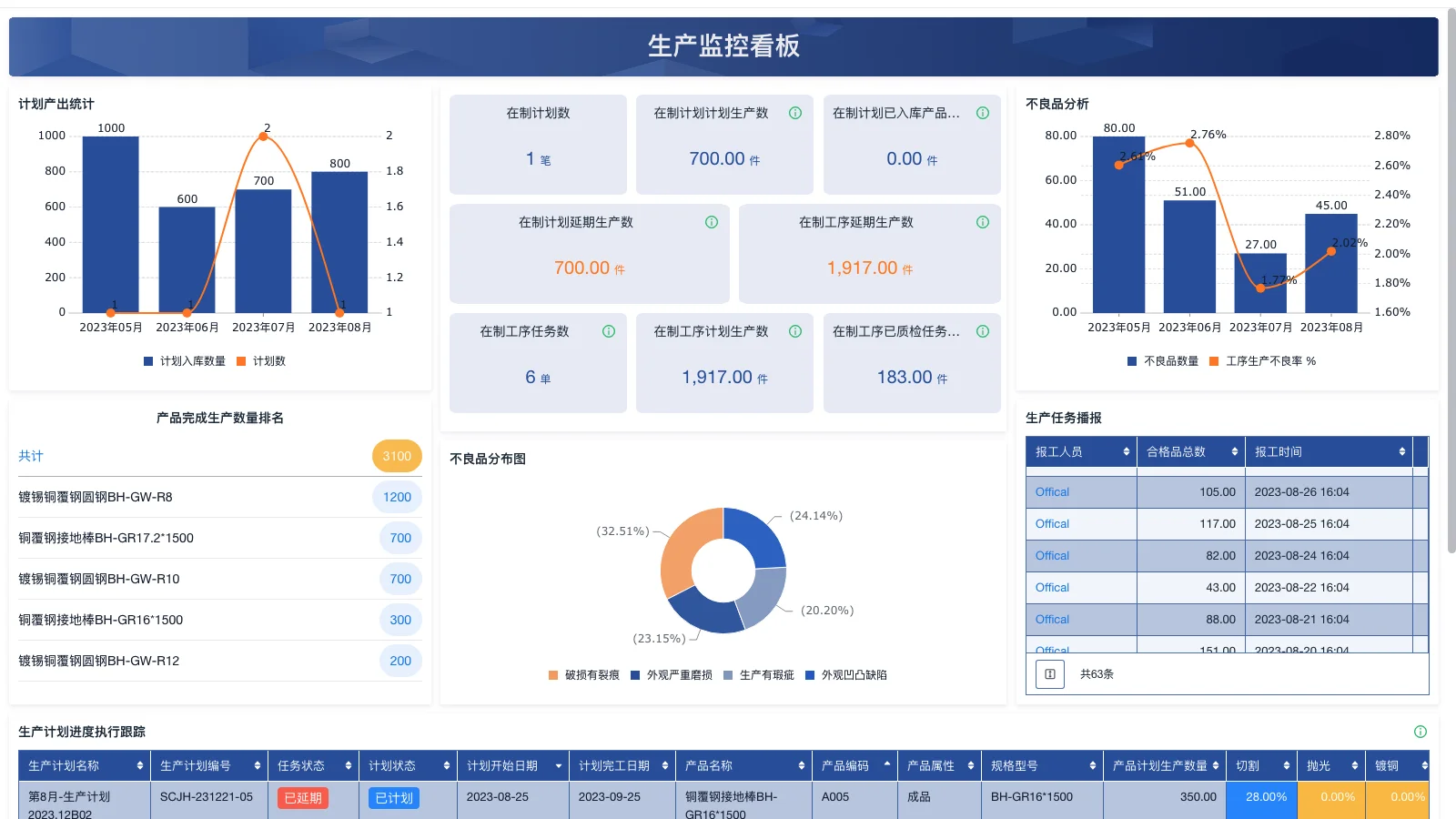
Task: Open the first Offical worker link
Action: point(1051,491)
